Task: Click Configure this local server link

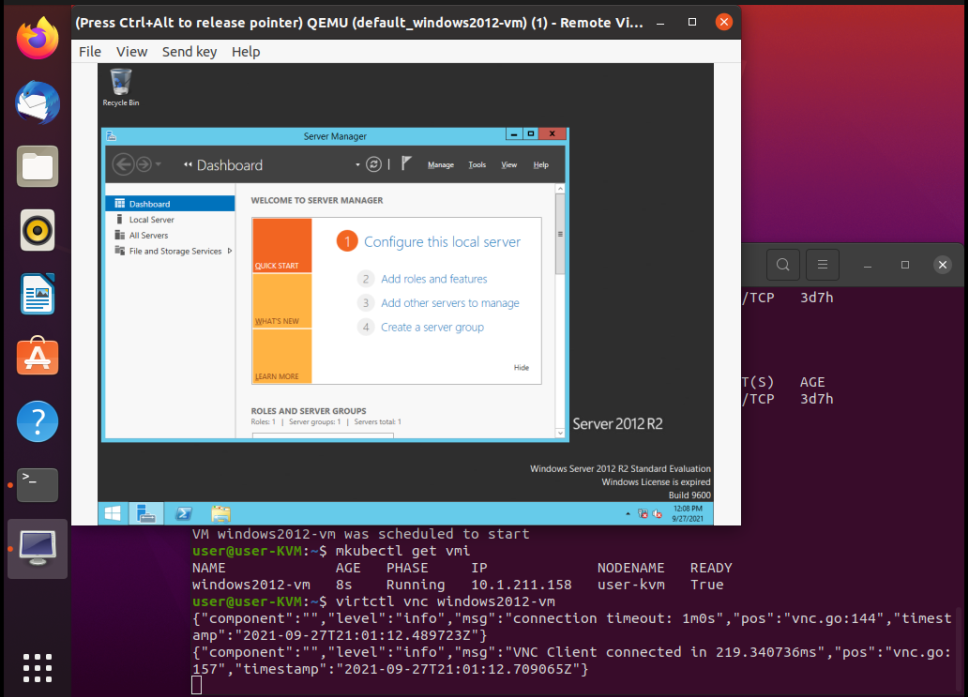Action: pyautogui.click(x=442, y=242)
